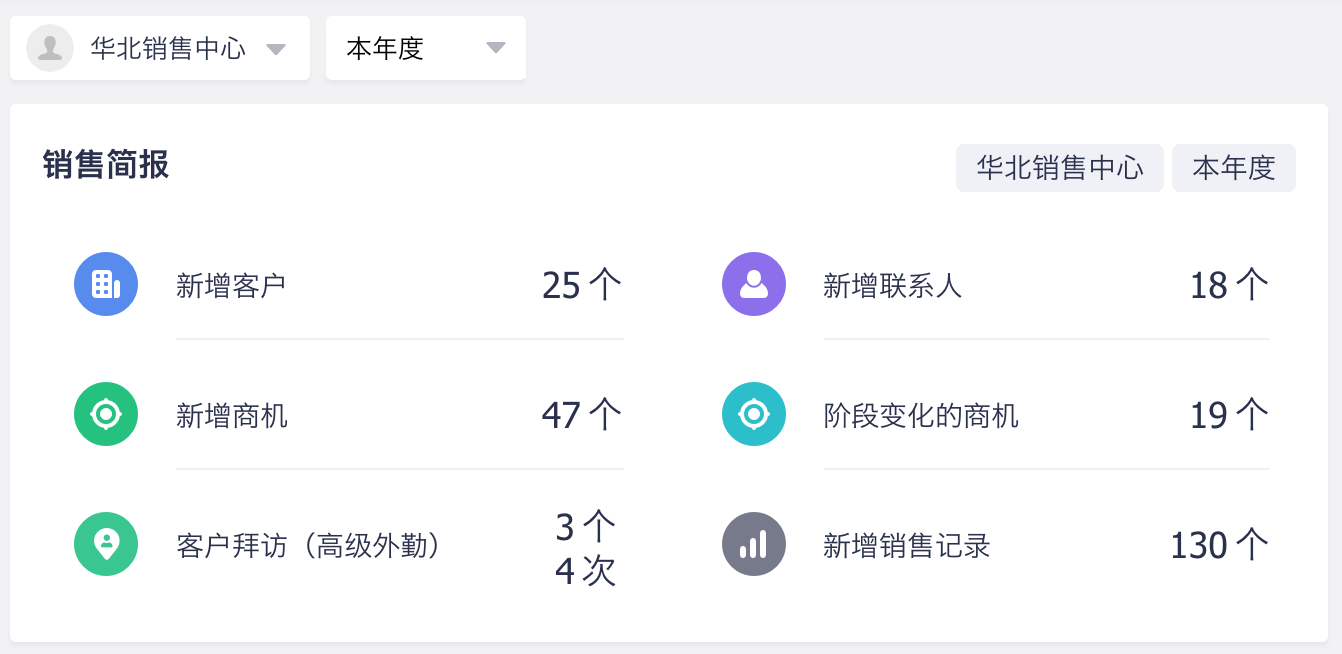Click the gray bar chart icon for 新增销售记录
The height and width of the screenshot is (654, 1342).
click(x=754, y=544)
